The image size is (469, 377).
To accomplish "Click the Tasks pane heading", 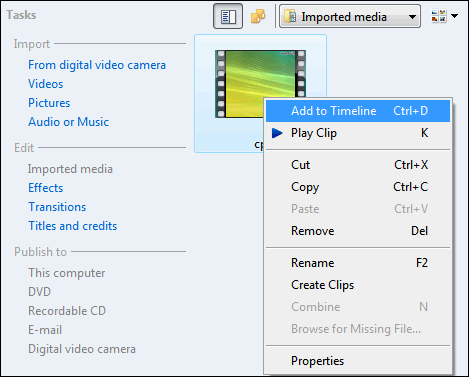I will pos(21,15).
